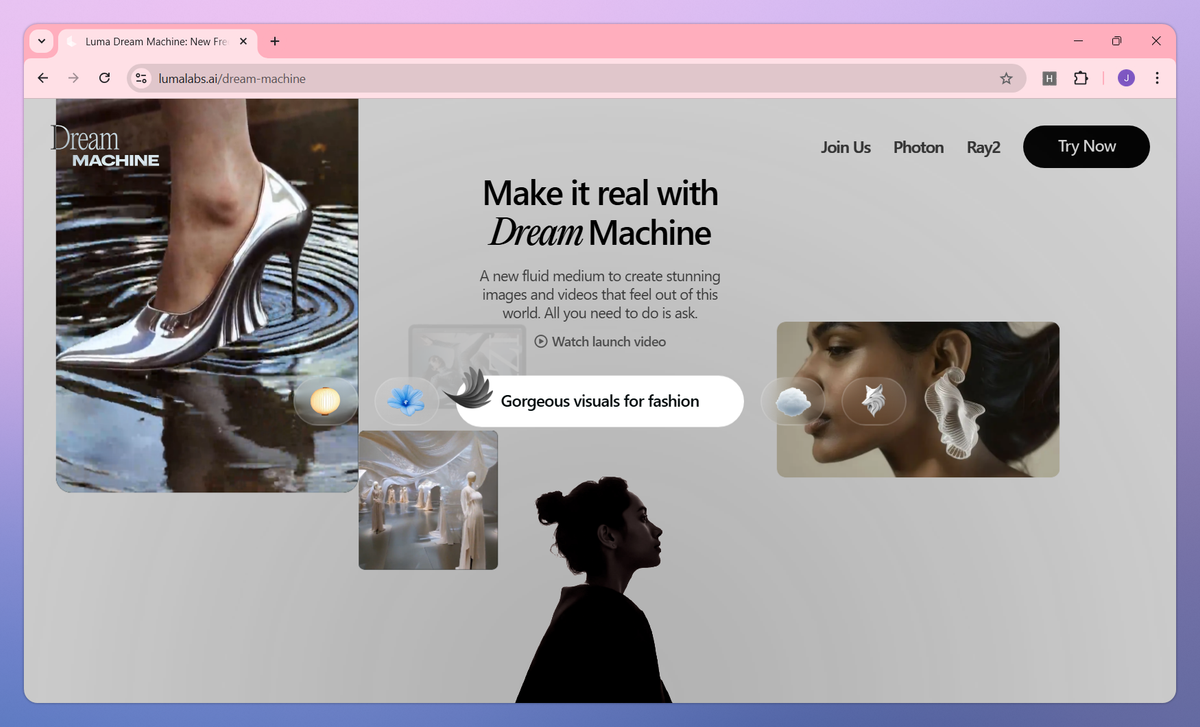Select the Luma Dream Machine tab
Viewport: 1200px width, 727px height.
point(156,42)
